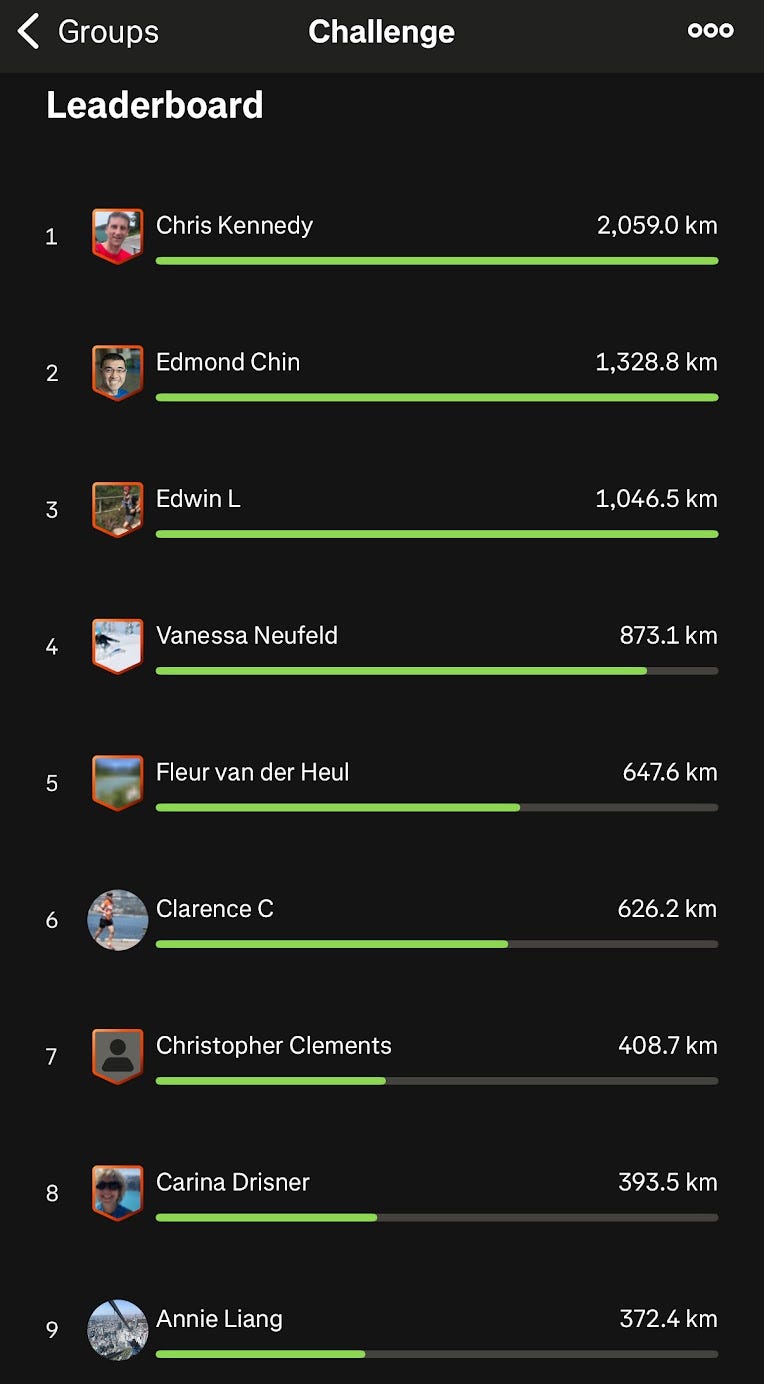Tap Fleur van der Heul's avatar
The width and height of the screenshot is (764, 1384).
click(x=117, y=782)
